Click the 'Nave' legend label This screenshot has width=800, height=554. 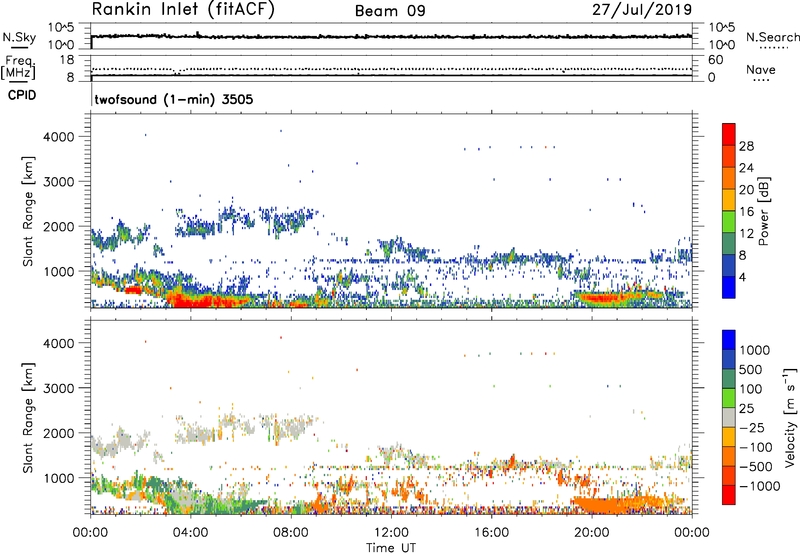point(761,69)
